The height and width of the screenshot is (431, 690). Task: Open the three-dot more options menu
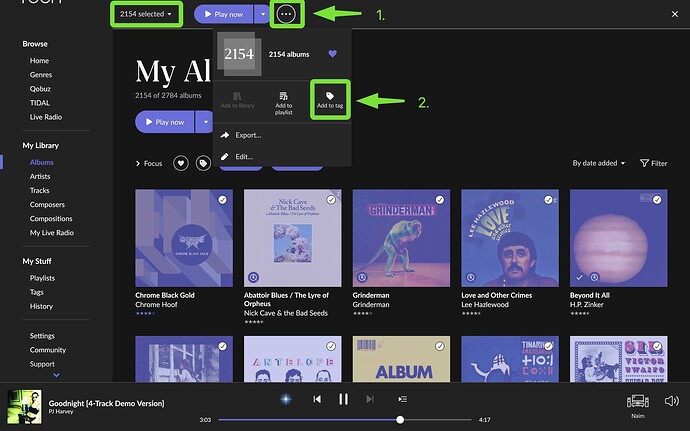click(286, 14)
